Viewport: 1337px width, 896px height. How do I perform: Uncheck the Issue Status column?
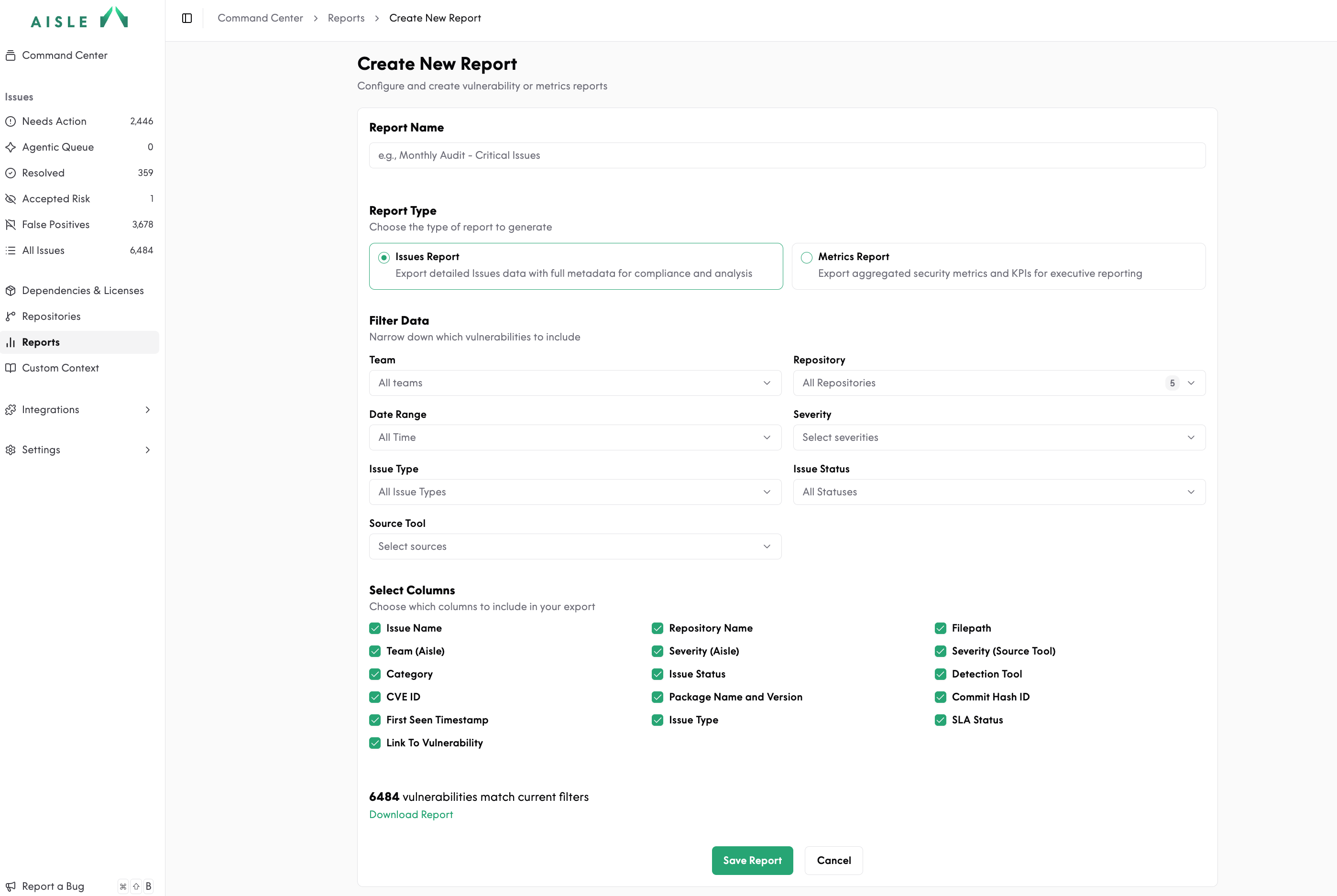click(657, 674)
